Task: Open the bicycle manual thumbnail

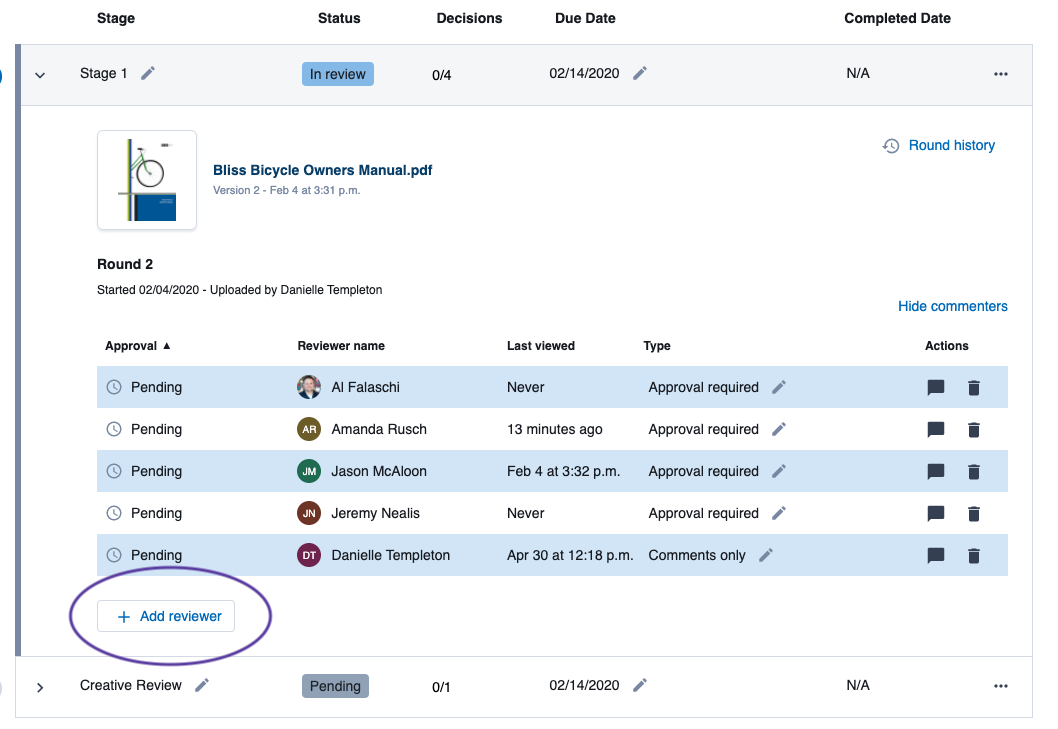Action: click(x=147, y=180)
